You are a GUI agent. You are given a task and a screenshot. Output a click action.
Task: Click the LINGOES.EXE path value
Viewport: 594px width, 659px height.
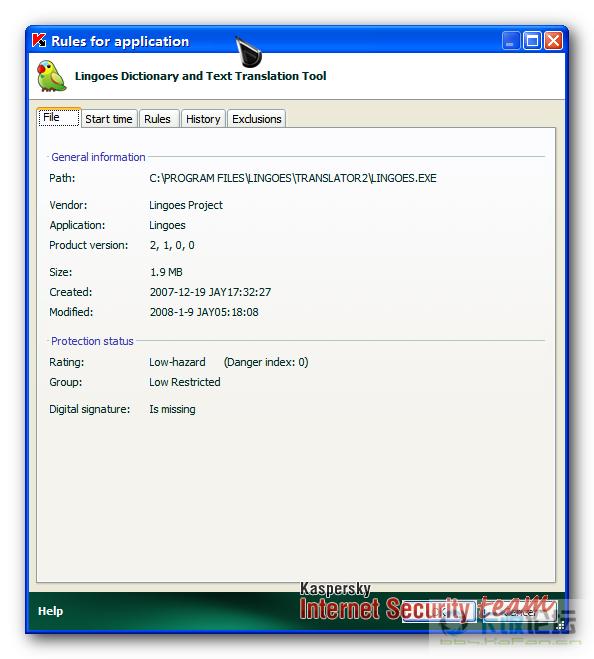pyautogui.click(x=293, y=178)
